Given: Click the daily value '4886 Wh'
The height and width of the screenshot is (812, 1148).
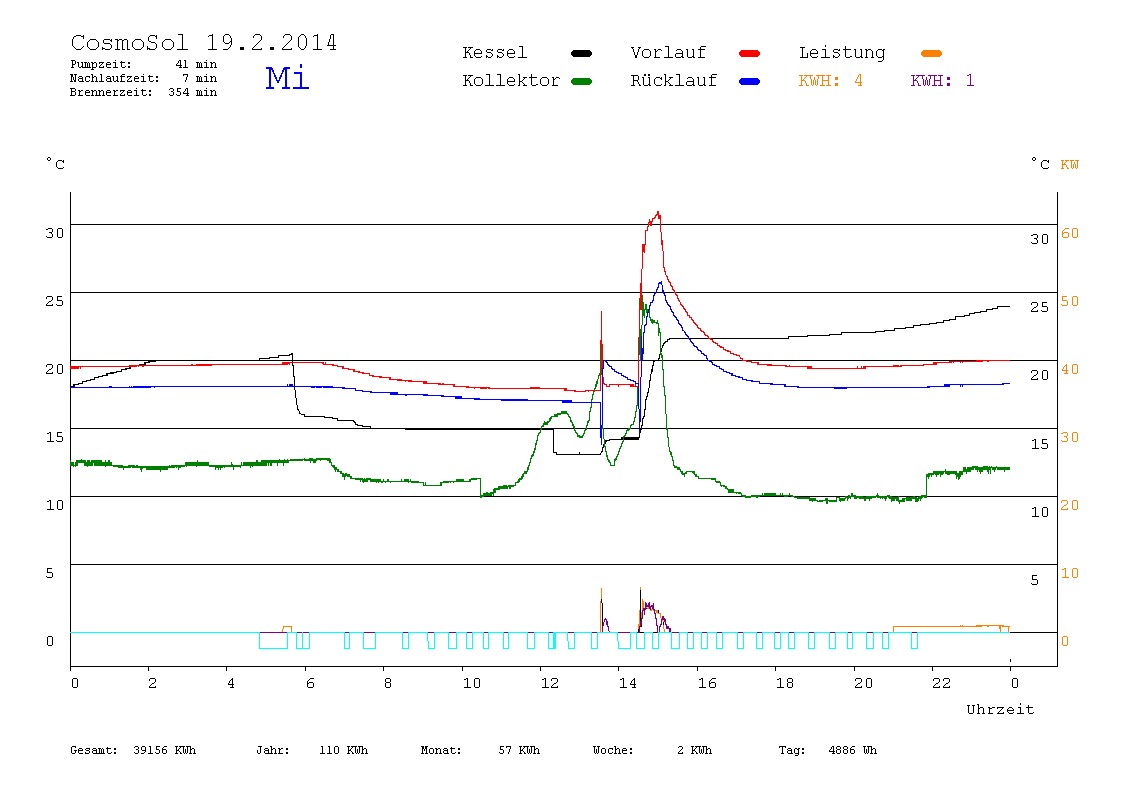Looking at the screenshot, I should point(852,750).
